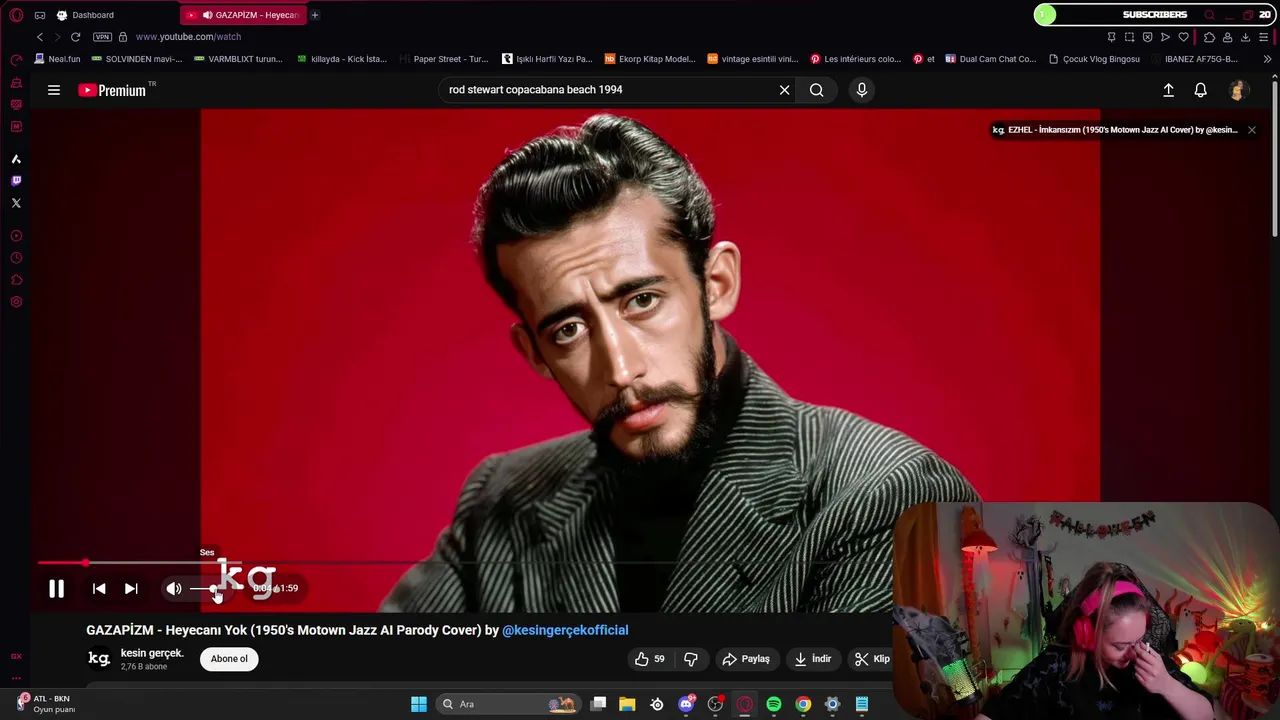Mute the video with speaker icon
The image size is (1280, 720).
point(174,589)
